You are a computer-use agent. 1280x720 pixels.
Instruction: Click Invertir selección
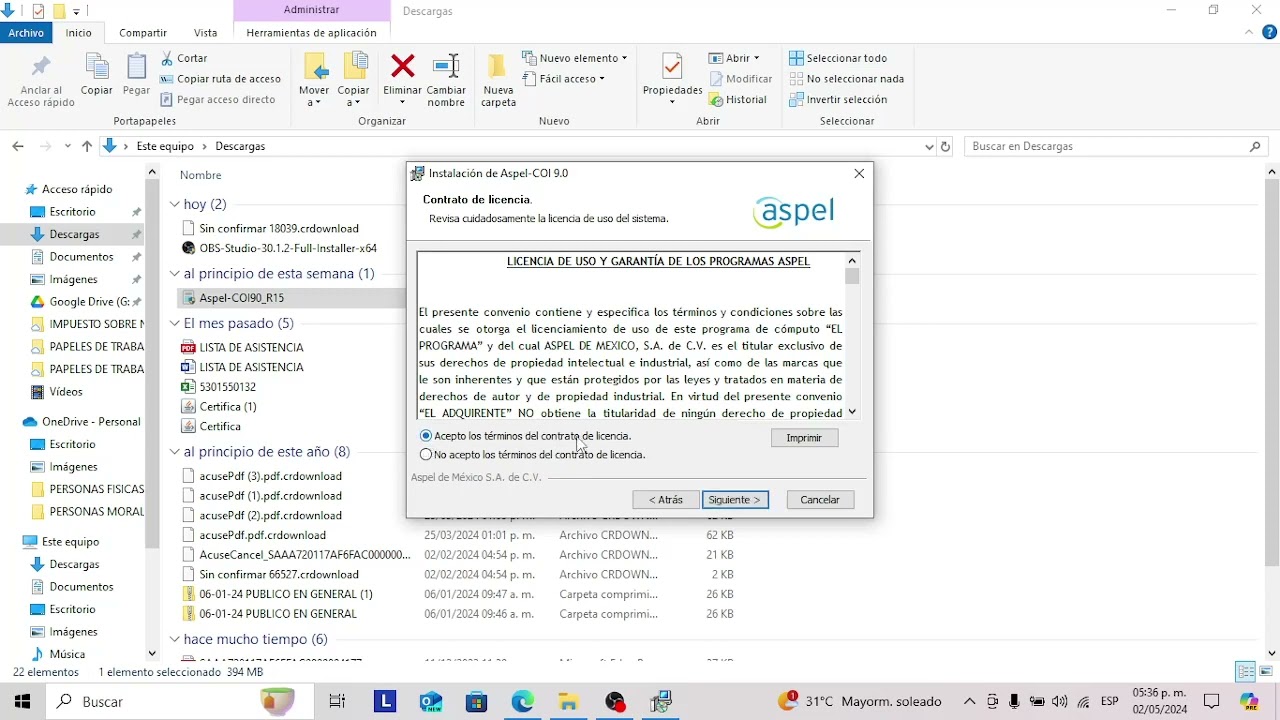click(x=838, y=99)
